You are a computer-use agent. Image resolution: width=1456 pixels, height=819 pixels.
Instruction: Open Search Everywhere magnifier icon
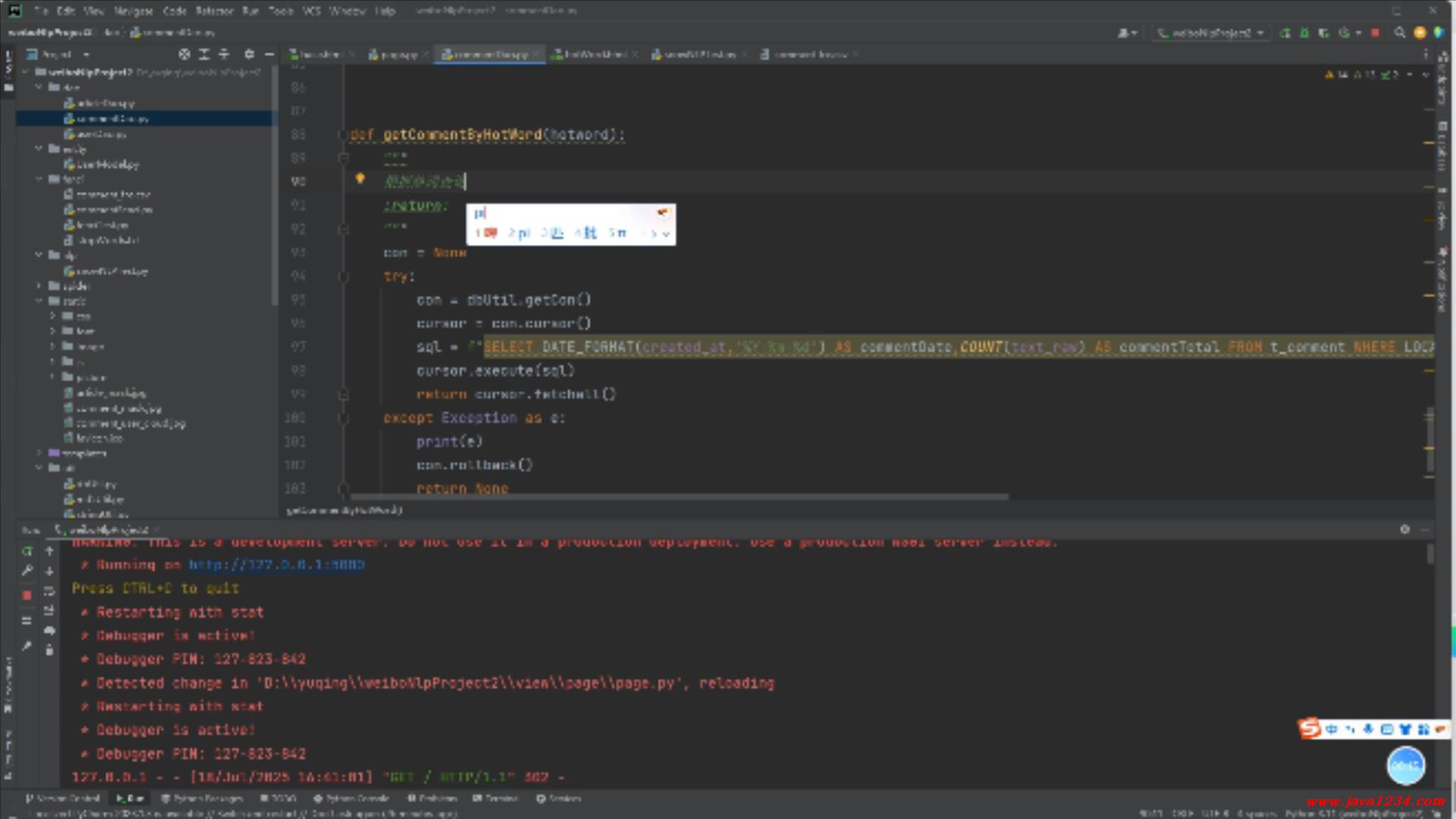[1400, 33]
